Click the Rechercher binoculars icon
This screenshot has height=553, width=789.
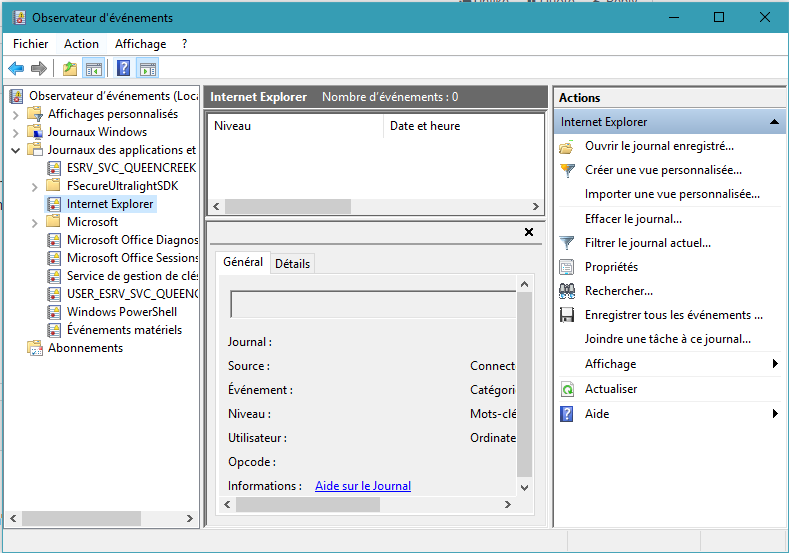[567, 291]
